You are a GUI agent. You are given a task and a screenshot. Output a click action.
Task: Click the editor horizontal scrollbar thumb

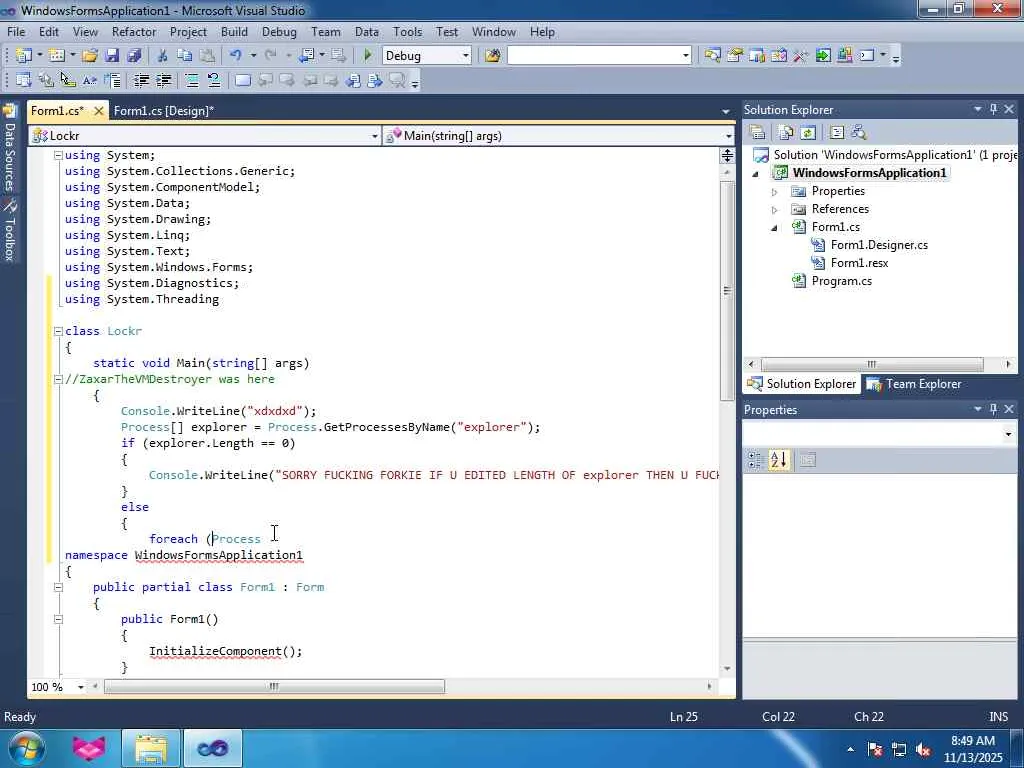tap(274, 686)
